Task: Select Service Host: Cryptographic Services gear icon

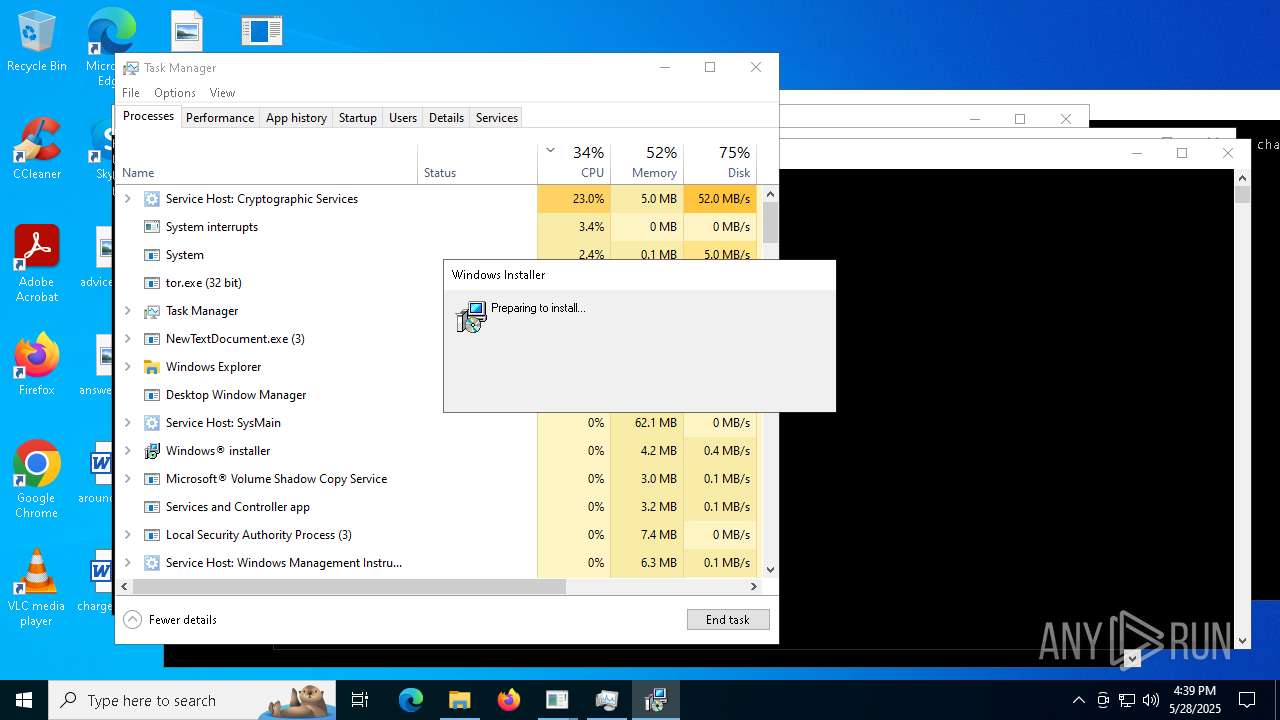Action: click(152, 199)
